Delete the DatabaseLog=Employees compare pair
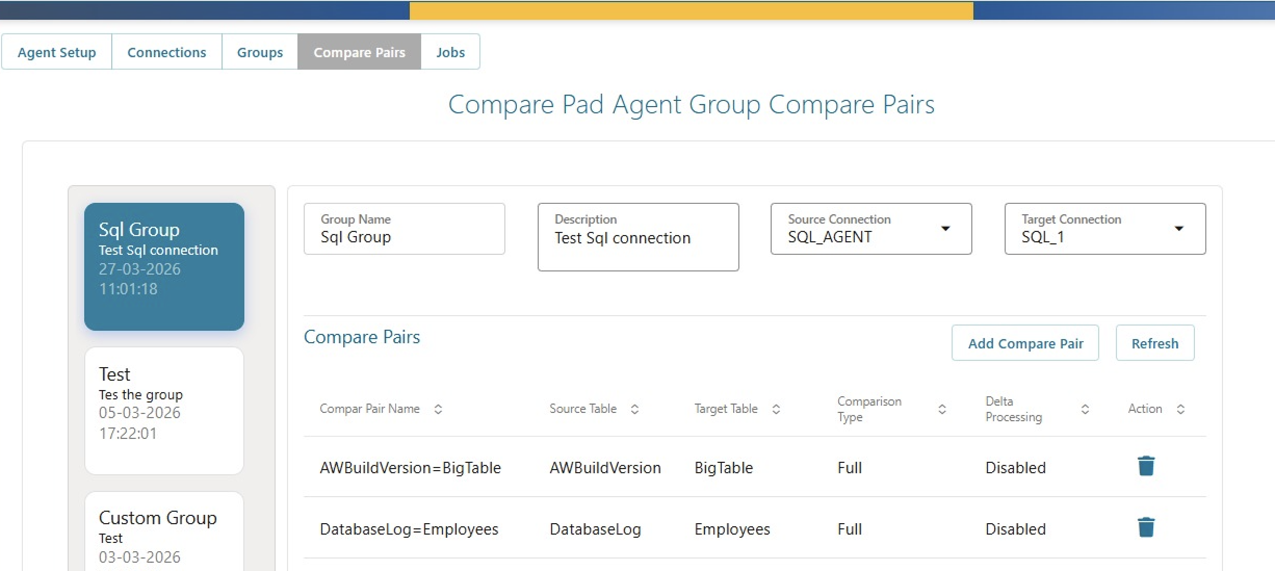 tap(1146, 527)
